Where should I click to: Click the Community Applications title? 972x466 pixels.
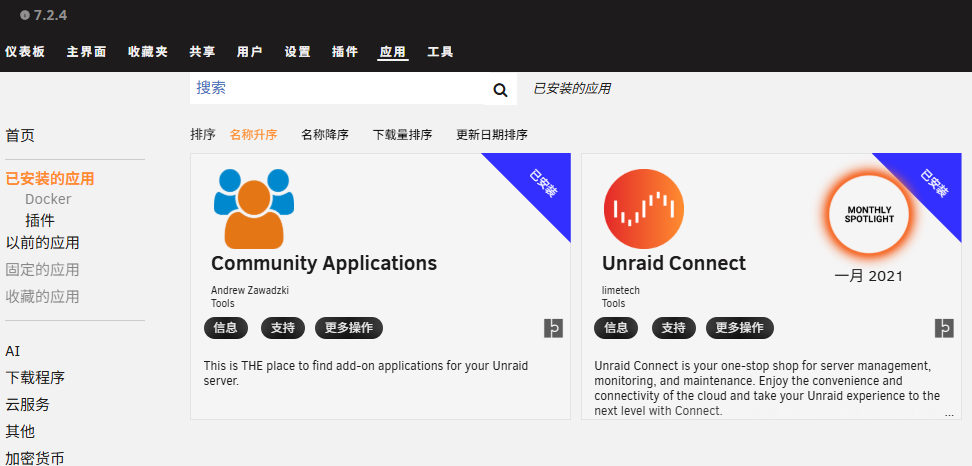tap(324, 264)
